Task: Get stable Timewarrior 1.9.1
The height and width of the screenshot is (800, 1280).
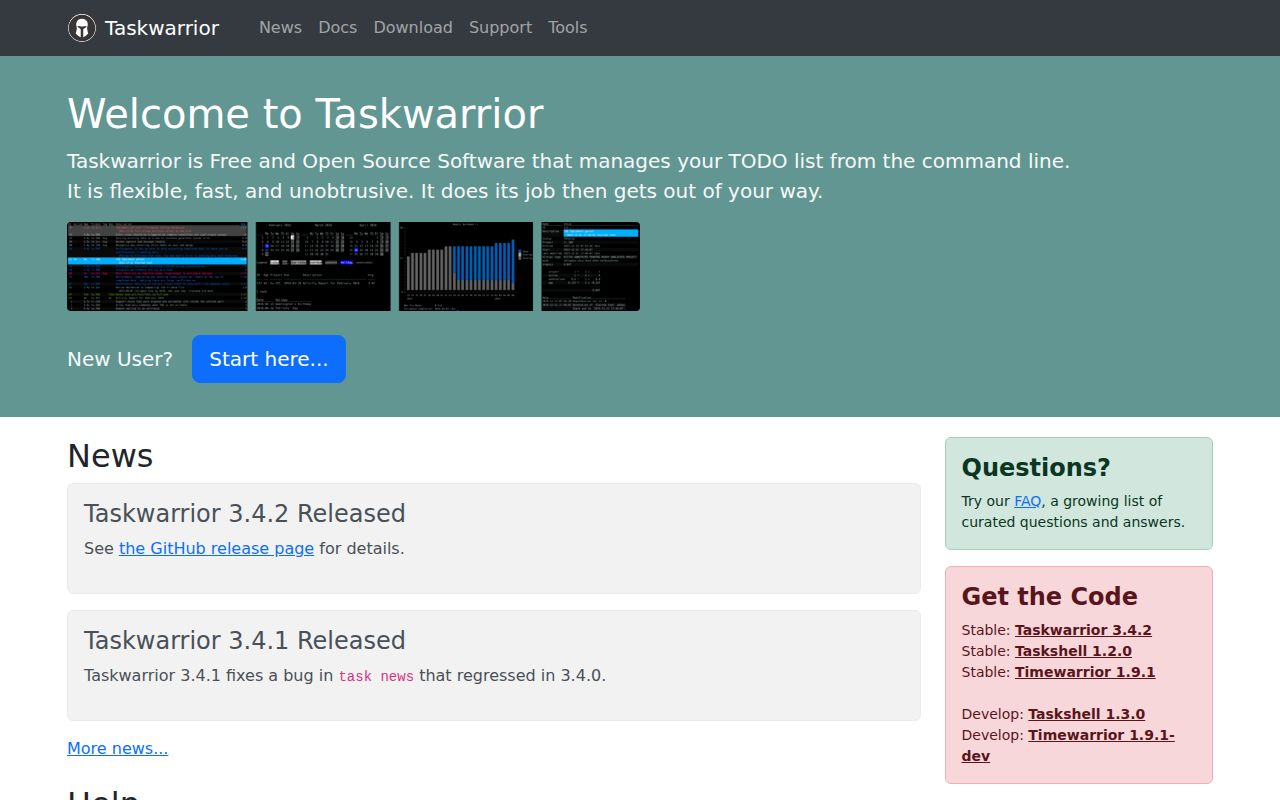Action: [1085, 672]
